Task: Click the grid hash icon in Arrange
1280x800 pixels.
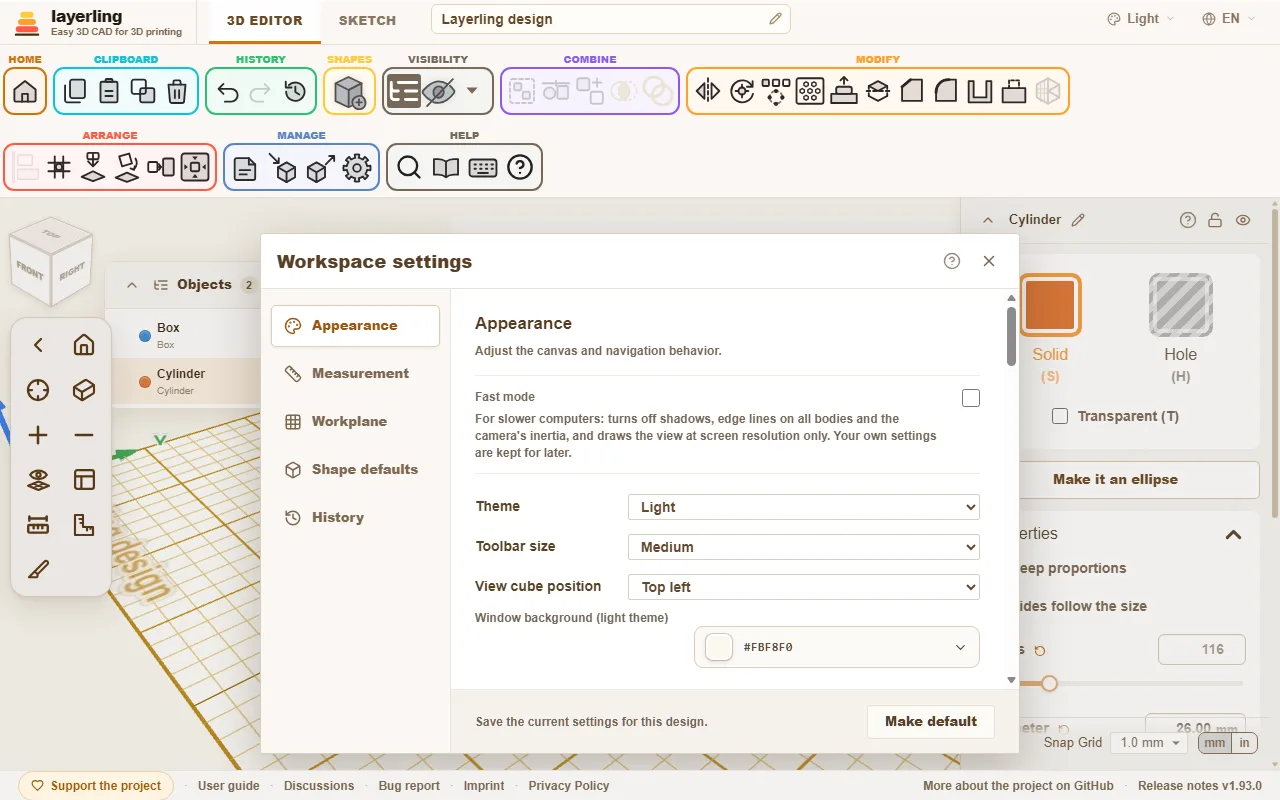Action: [59, 167]
